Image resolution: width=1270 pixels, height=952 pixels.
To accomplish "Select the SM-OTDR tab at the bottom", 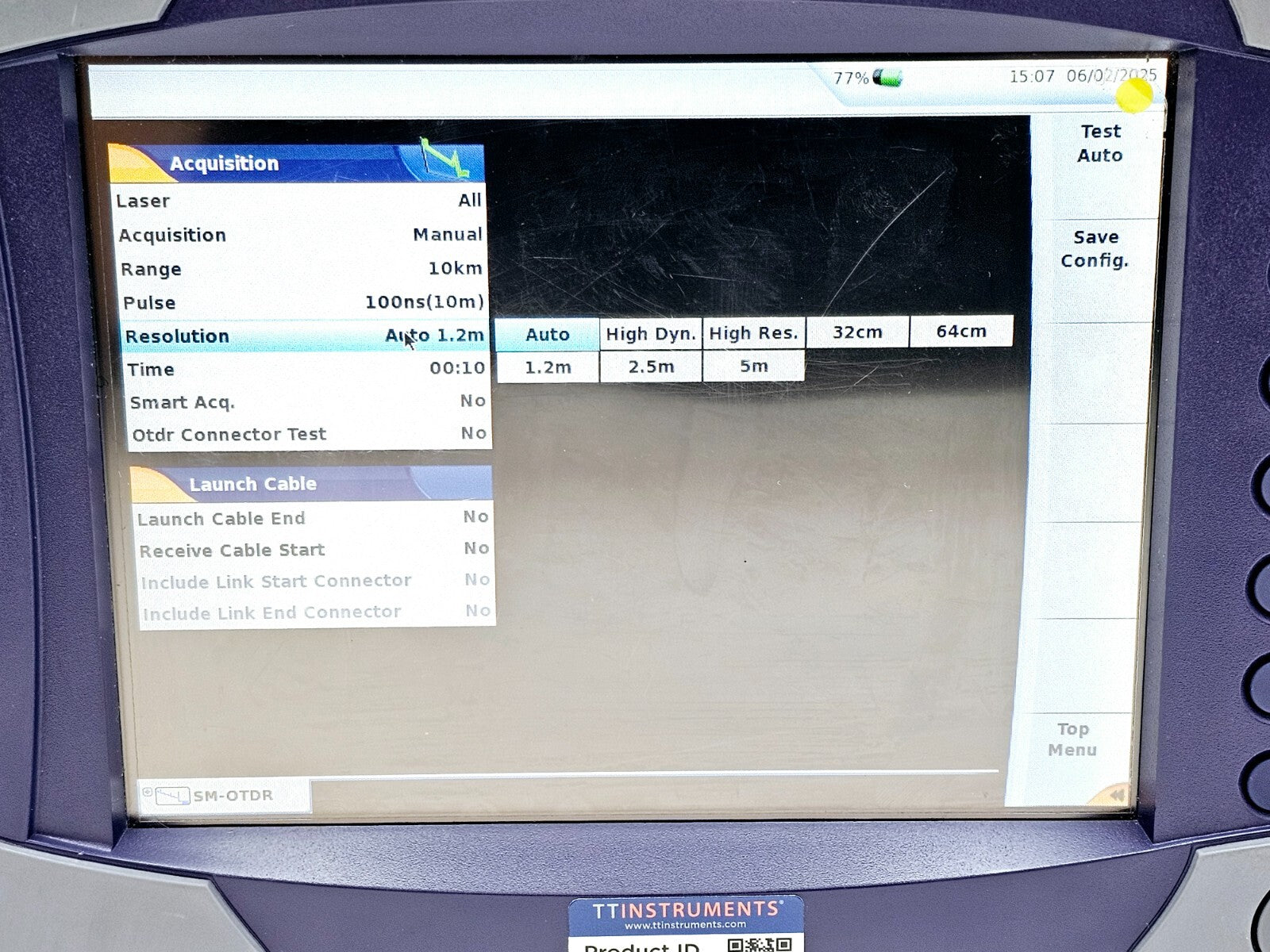I will pos(222,794).
